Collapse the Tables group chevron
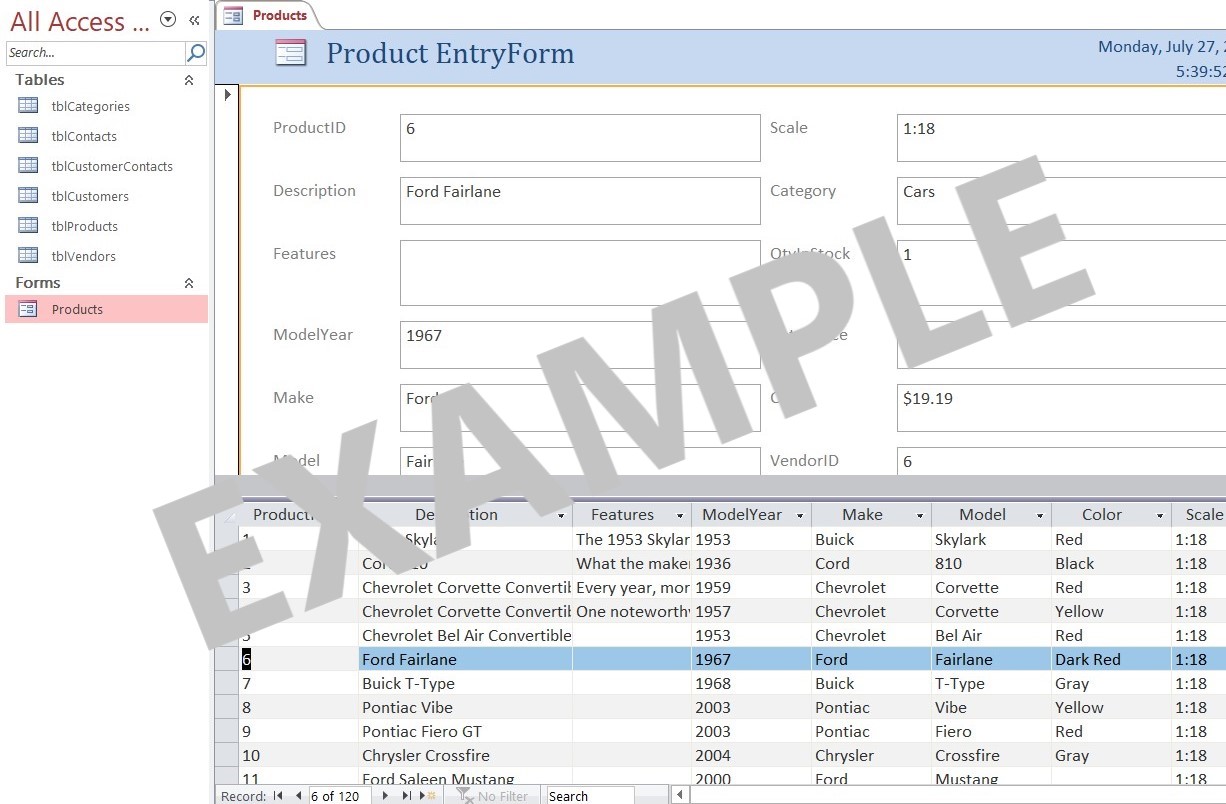 (189, 79)
